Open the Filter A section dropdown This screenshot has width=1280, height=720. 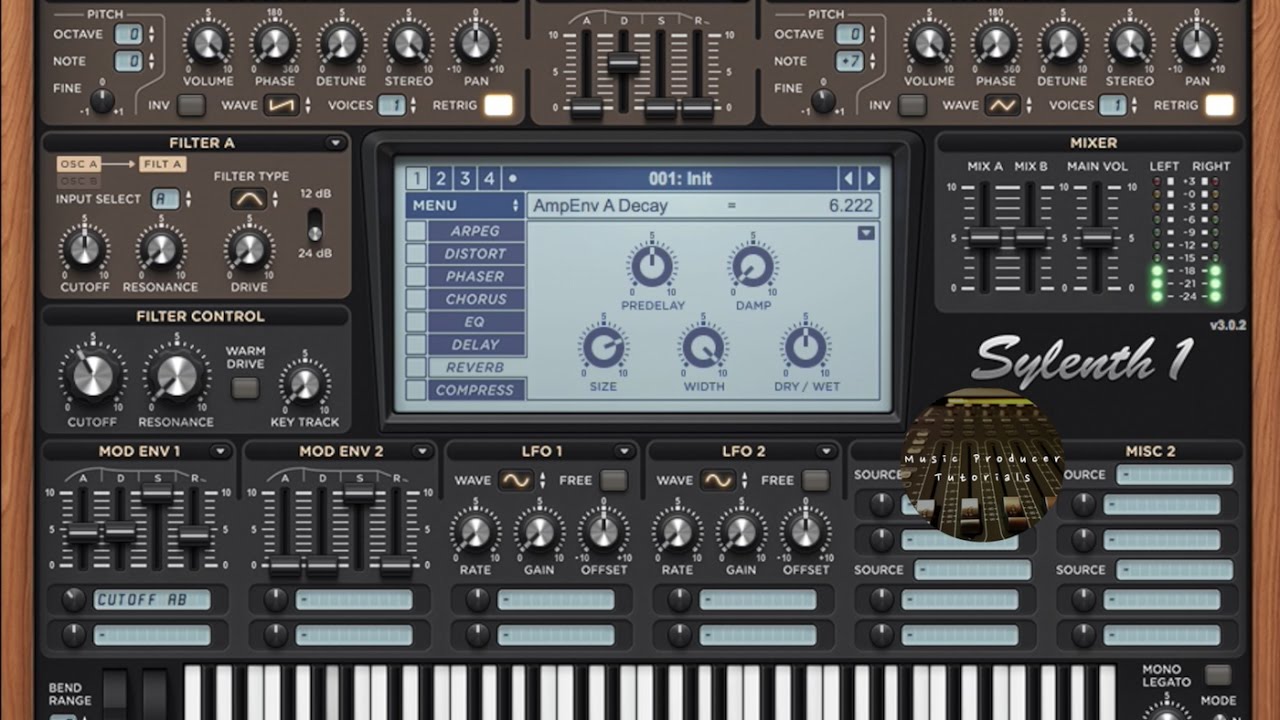[335, 144]
